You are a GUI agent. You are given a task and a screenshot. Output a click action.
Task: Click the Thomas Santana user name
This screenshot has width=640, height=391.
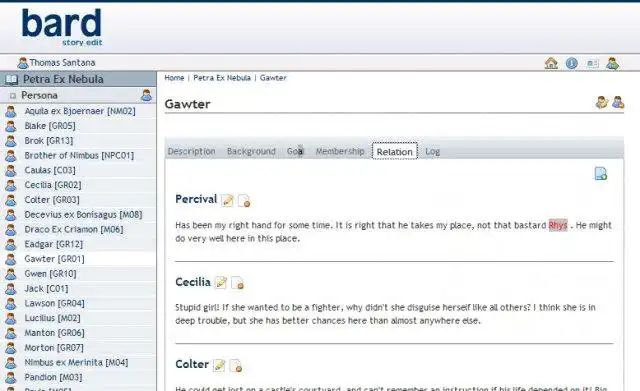pos(62,63)
